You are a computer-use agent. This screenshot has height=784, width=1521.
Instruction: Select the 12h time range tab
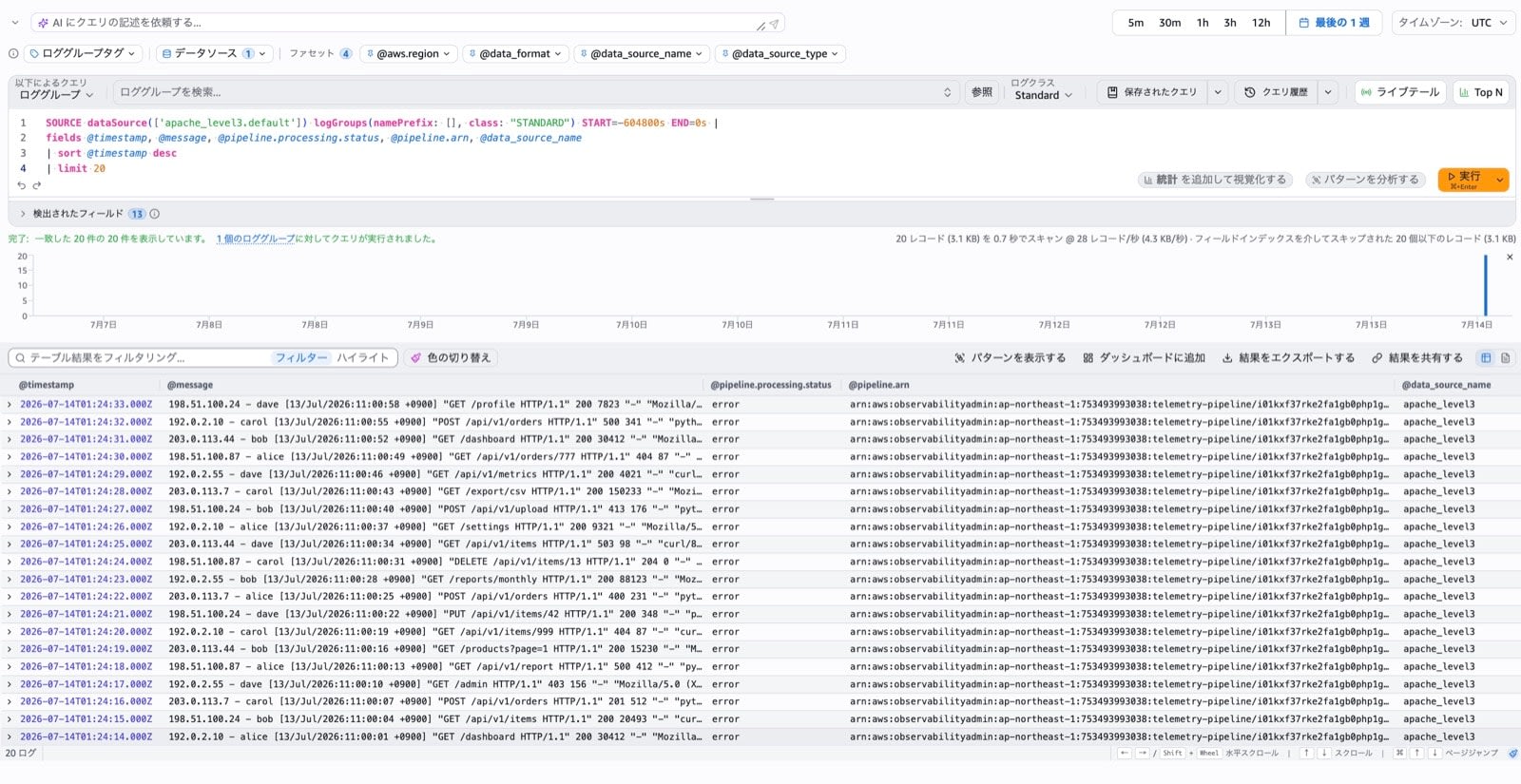[x=1261, y=23]
